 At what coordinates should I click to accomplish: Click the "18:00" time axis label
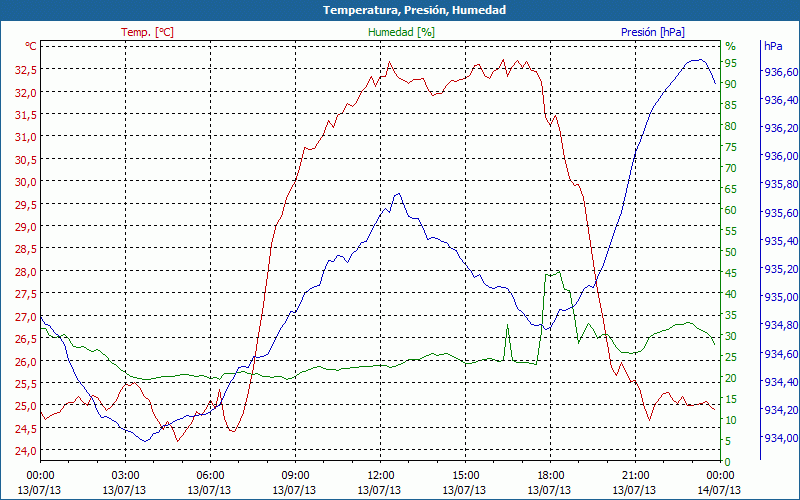click(x=551, y=476)
